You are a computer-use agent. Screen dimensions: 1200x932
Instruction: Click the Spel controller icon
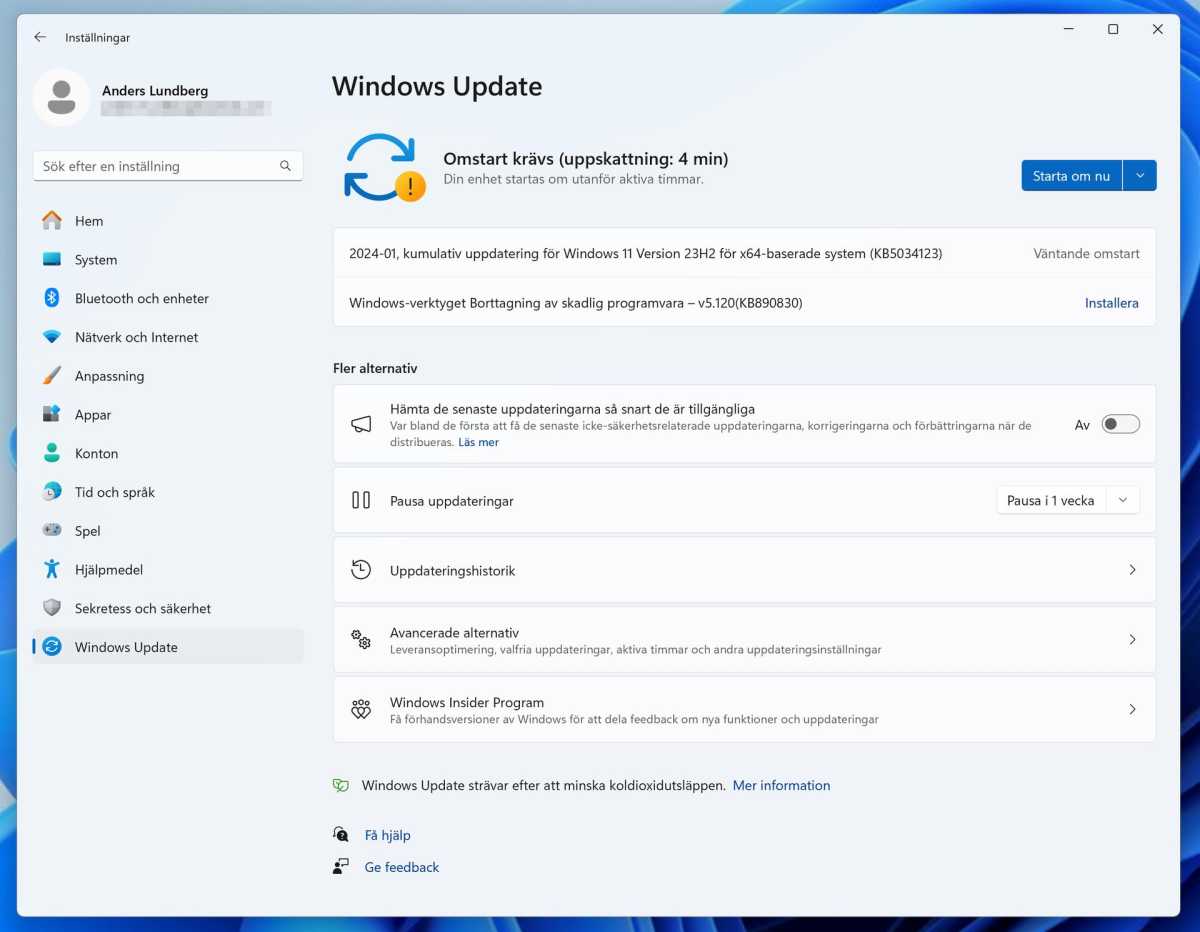(52, 531)
